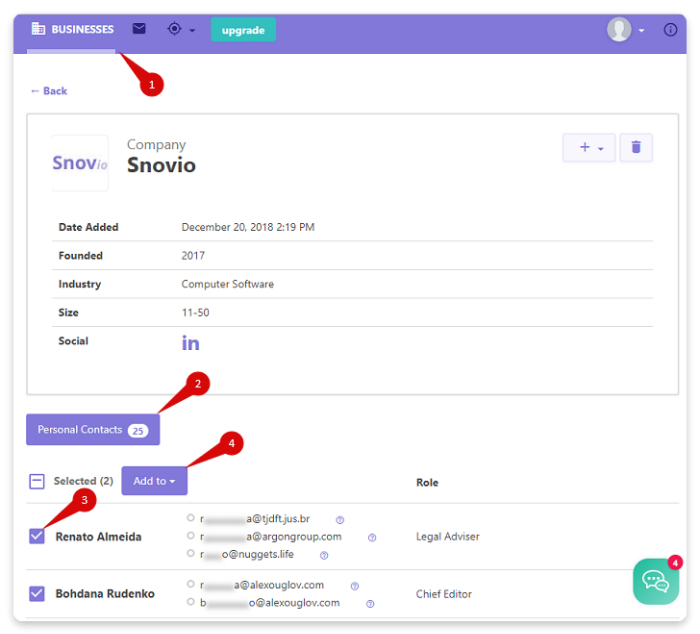
Task: Click help icon beside first alexouglov.com email
Action: [354, 586]
